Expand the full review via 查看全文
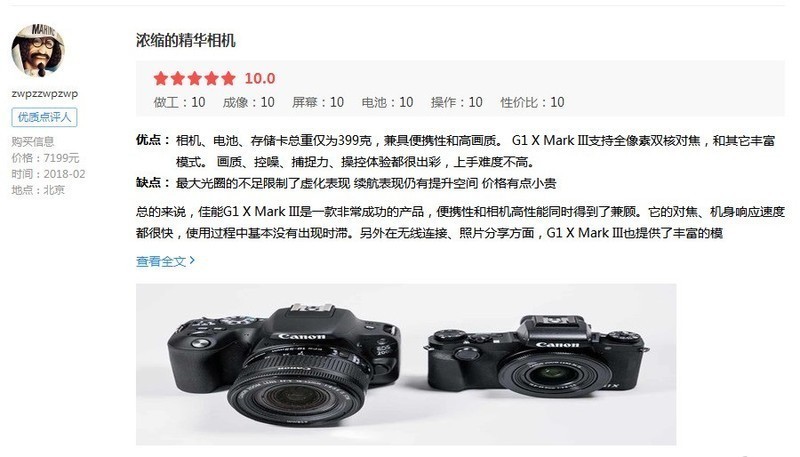 tap(161, 262)
